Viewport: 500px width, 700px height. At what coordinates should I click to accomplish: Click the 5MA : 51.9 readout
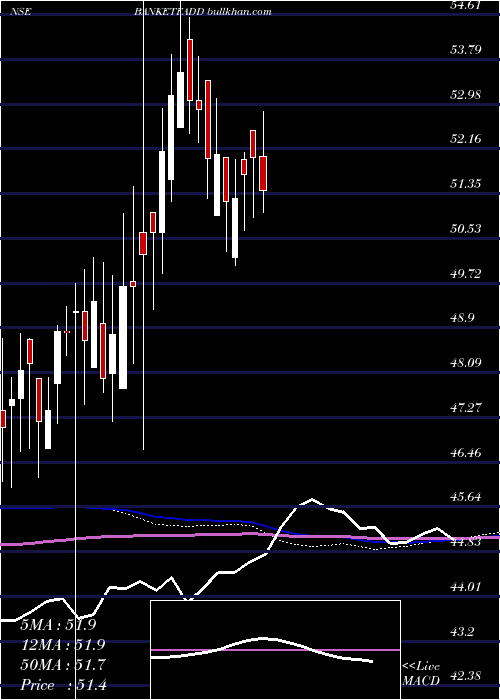point(58,625)
